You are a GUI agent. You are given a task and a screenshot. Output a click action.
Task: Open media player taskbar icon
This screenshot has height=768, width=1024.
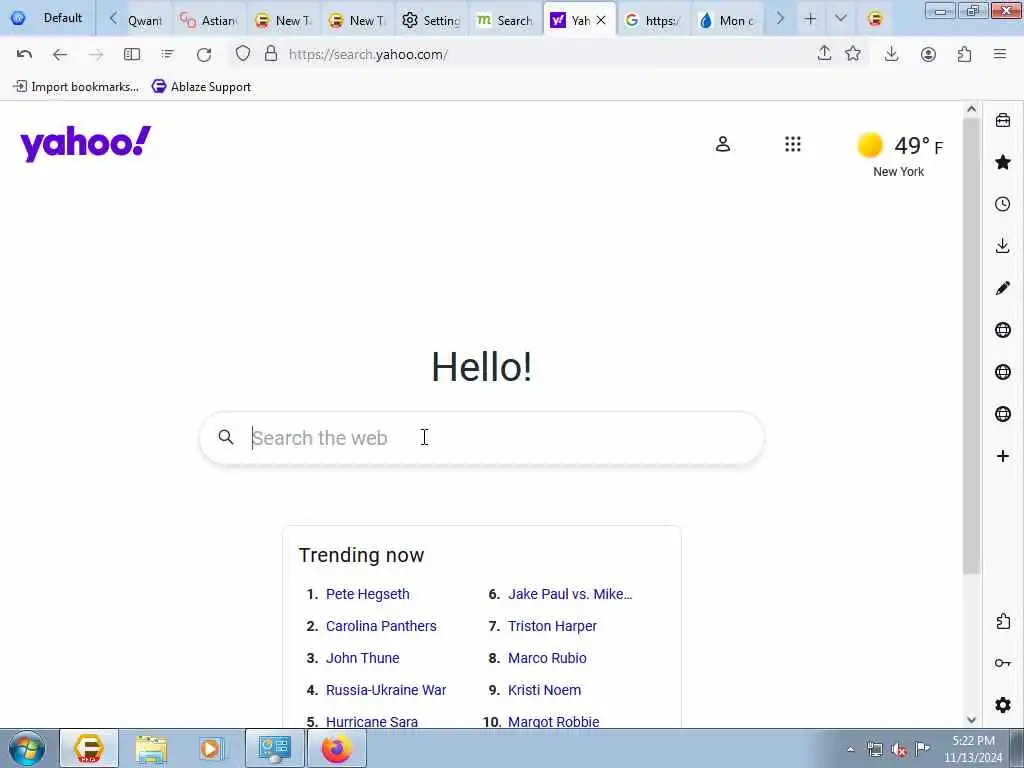(x=212, y=748)
